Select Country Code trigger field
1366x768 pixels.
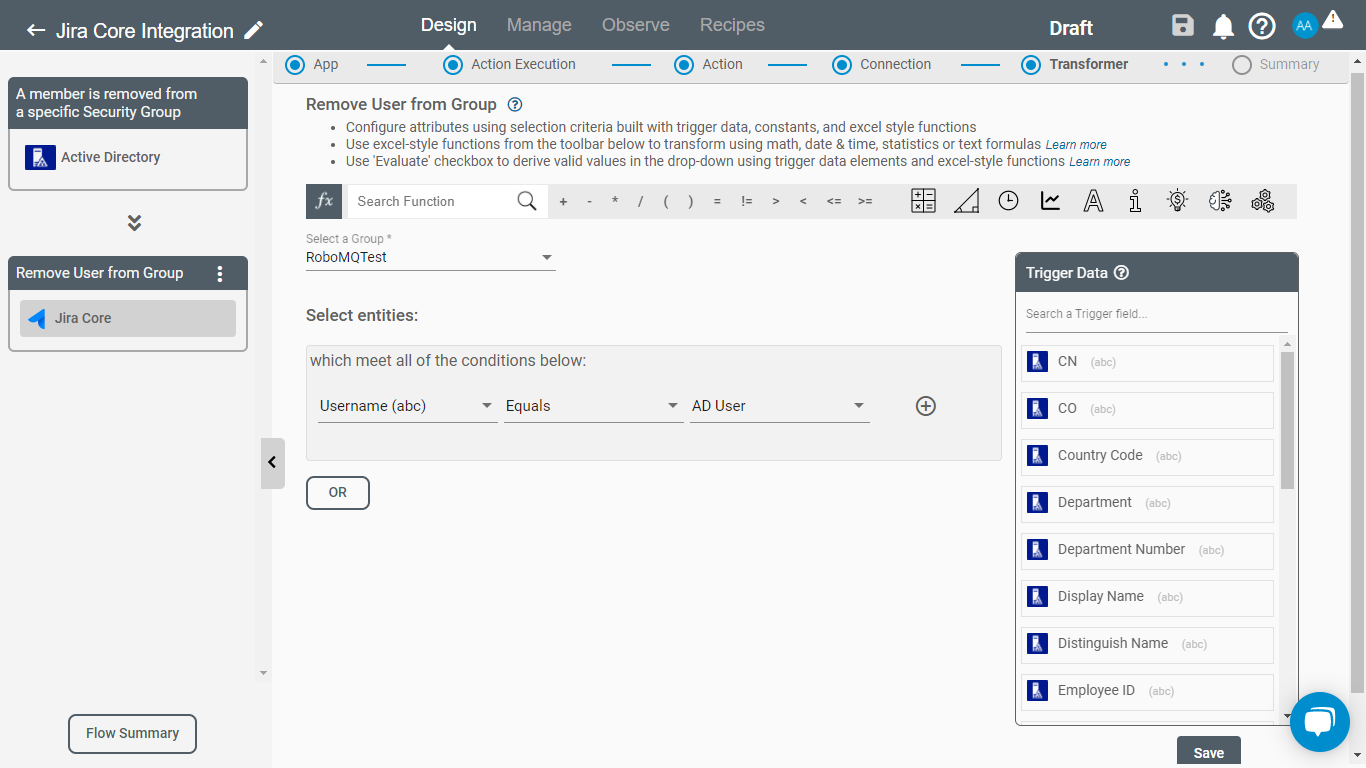(x=1147, y=456)
